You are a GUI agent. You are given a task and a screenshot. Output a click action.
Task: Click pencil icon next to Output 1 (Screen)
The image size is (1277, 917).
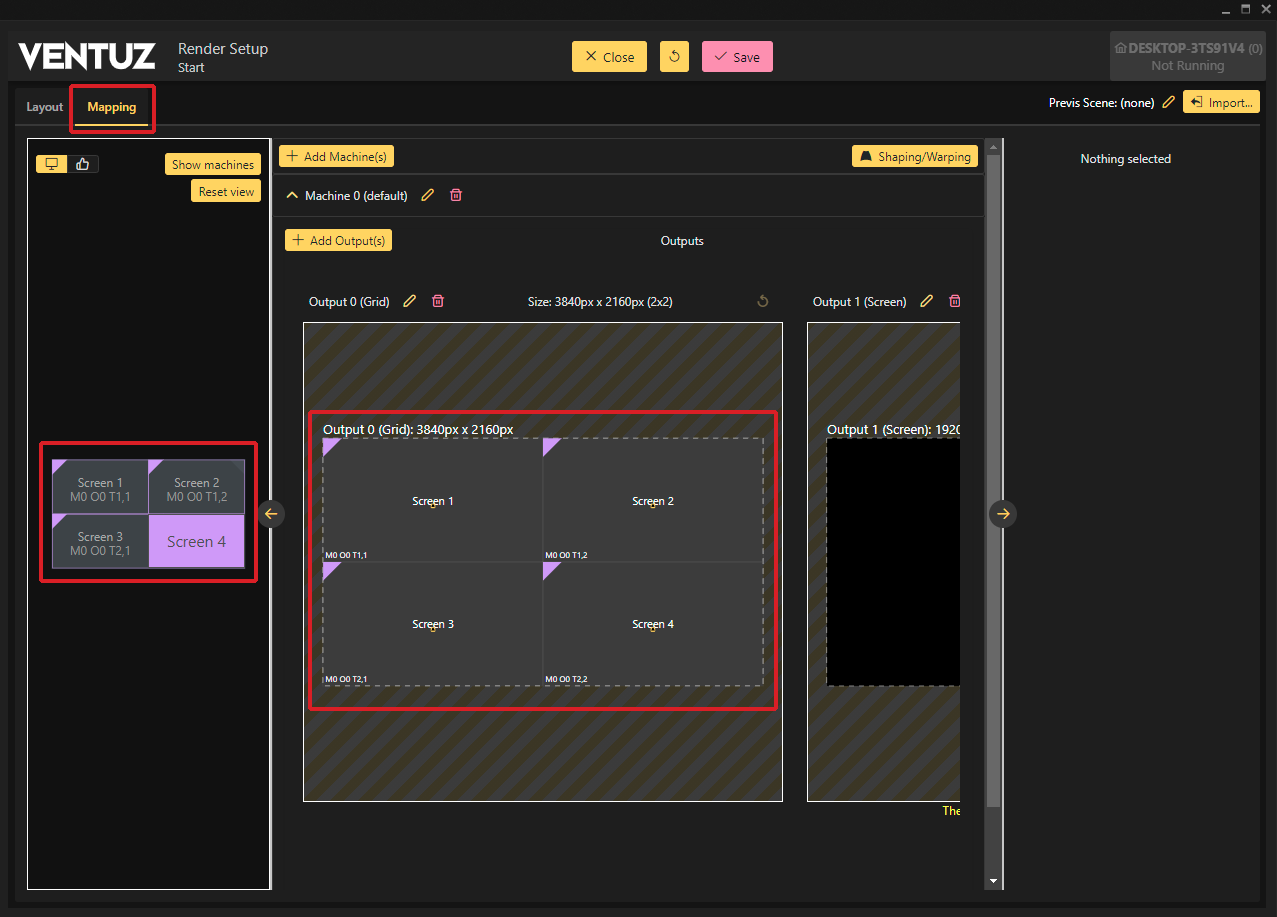tap(926, 301)
